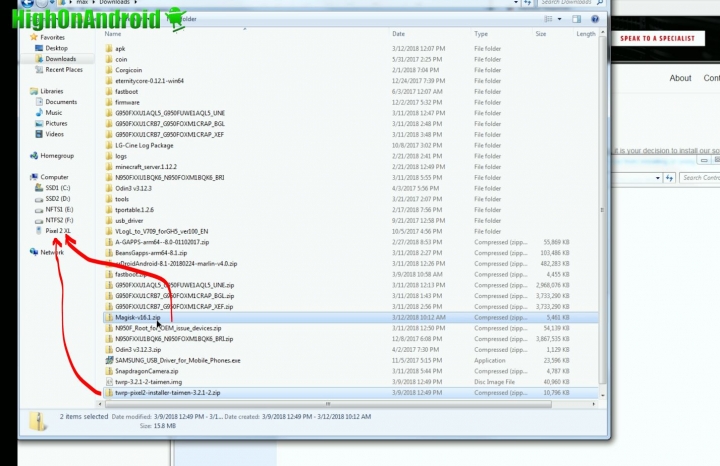Select Computer in navigation pane
Viewport: 720px width, 466px height.
[x=54, y=177]
